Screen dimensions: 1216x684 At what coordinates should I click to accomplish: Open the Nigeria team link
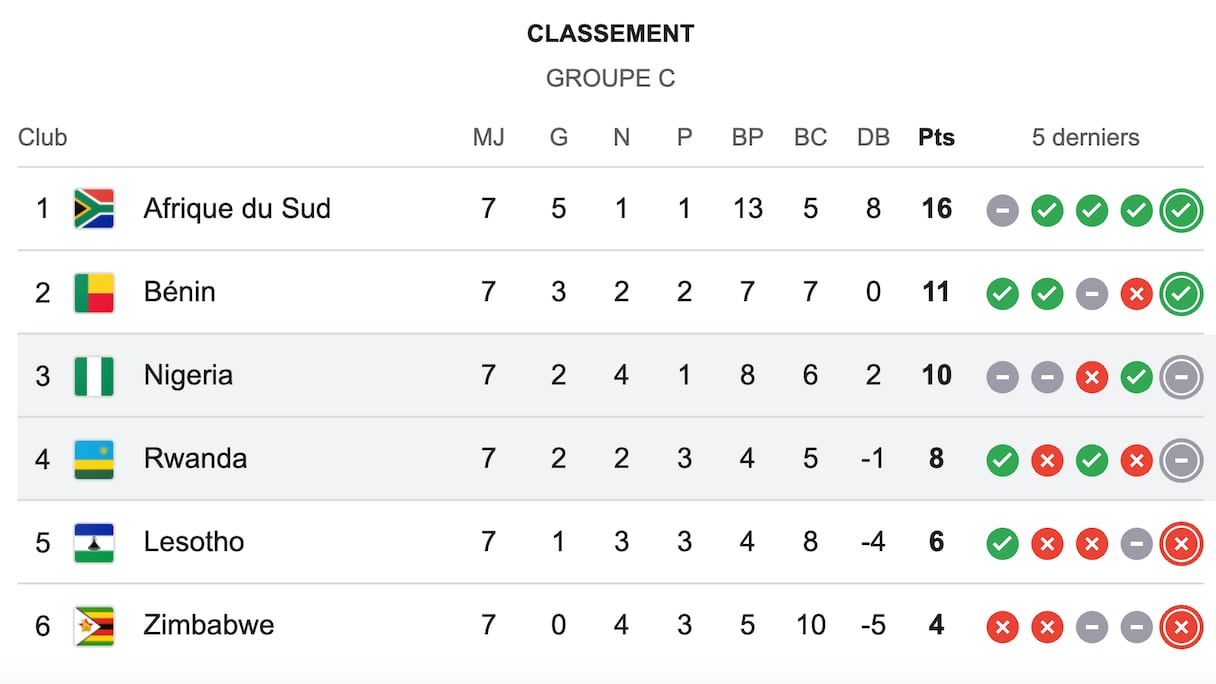[x=188, y=376]
